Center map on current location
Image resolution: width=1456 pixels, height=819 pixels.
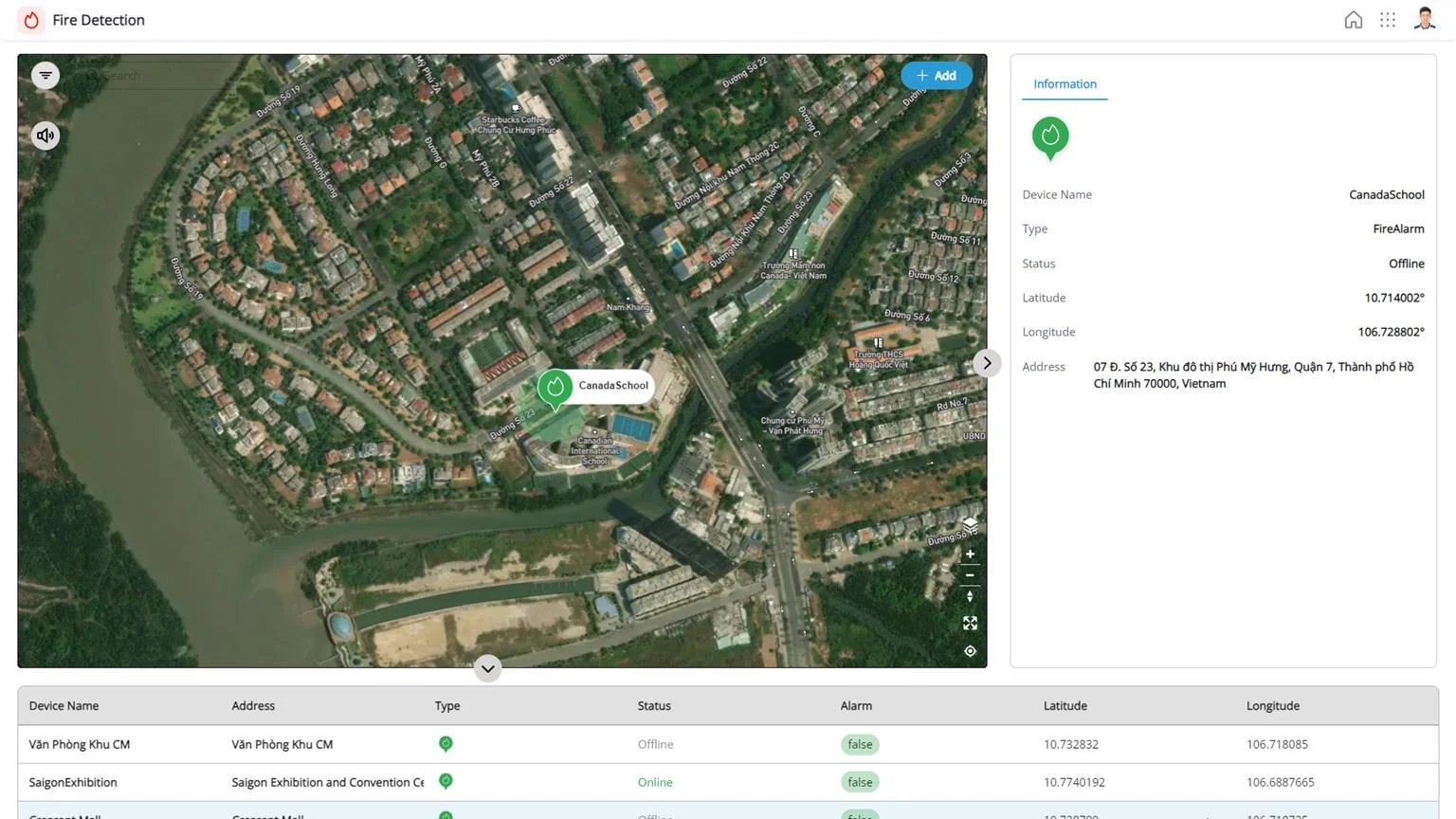[970, 651]
